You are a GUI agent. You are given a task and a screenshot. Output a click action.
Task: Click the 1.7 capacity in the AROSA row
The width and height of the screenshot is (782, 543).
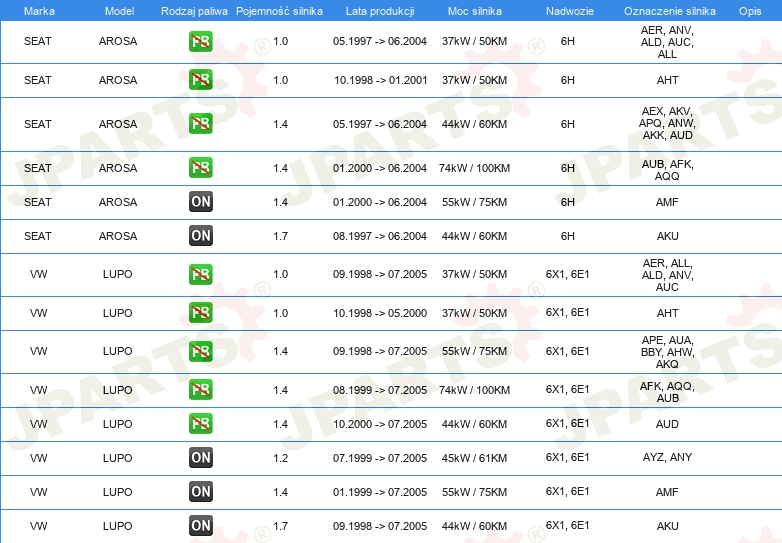pyautogui.click(x=280, y=236)
